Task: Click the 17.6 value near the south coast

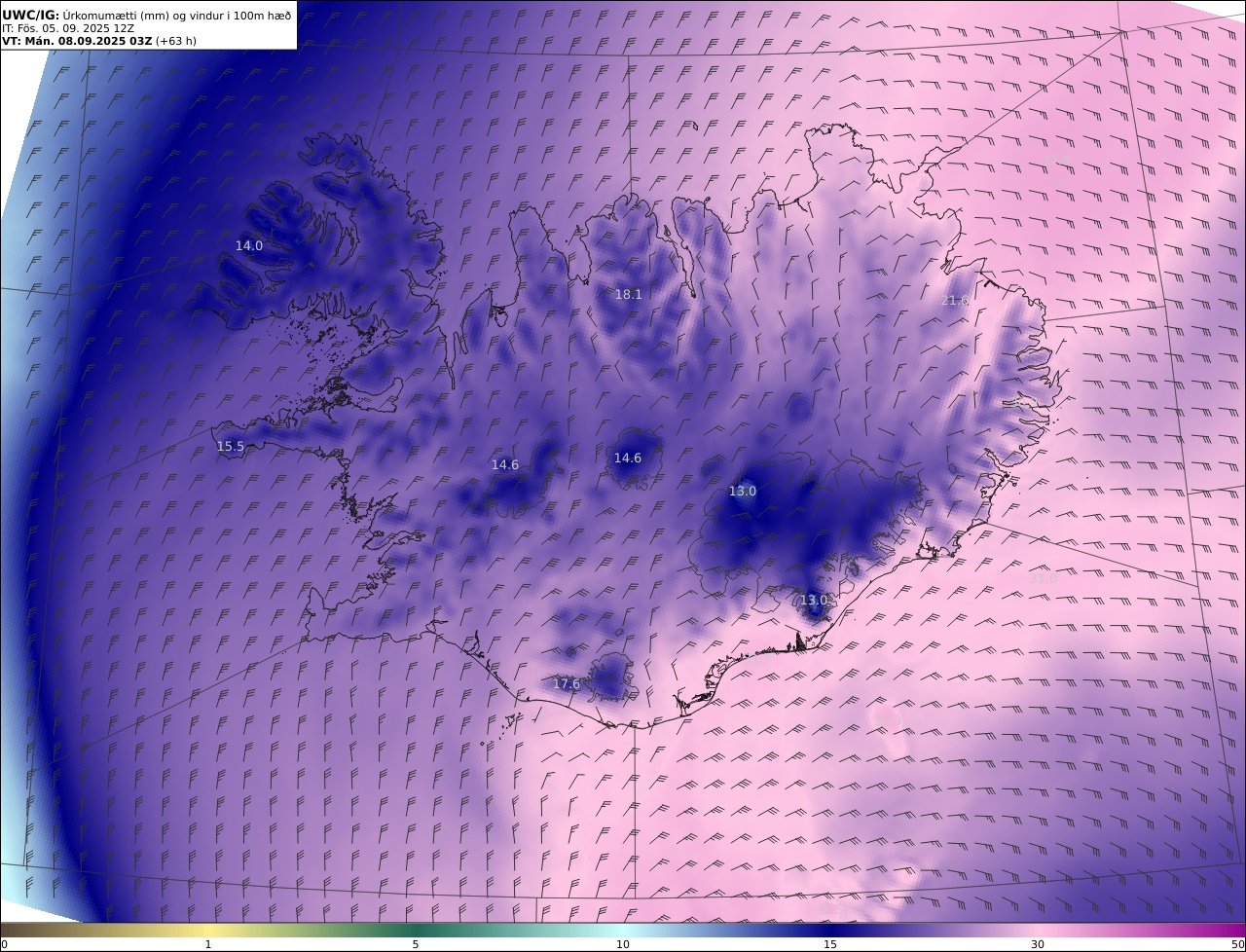Action: point(567,684)
